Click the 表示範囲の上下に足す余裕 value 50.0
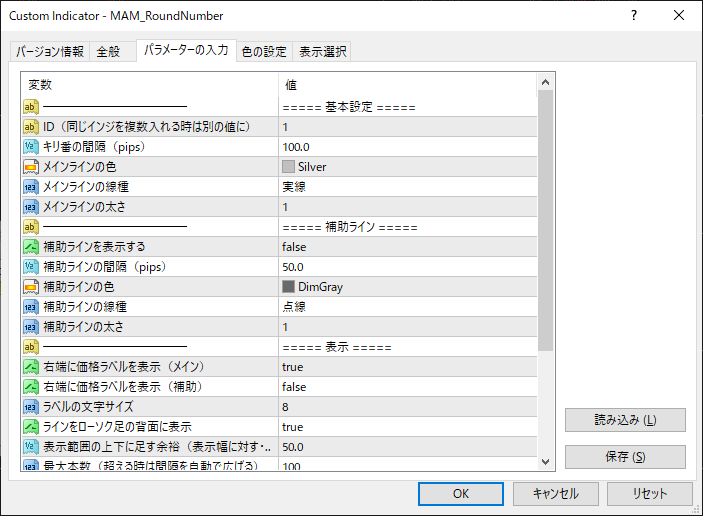Screen dimensions: 703x516 tap(408, 447)
